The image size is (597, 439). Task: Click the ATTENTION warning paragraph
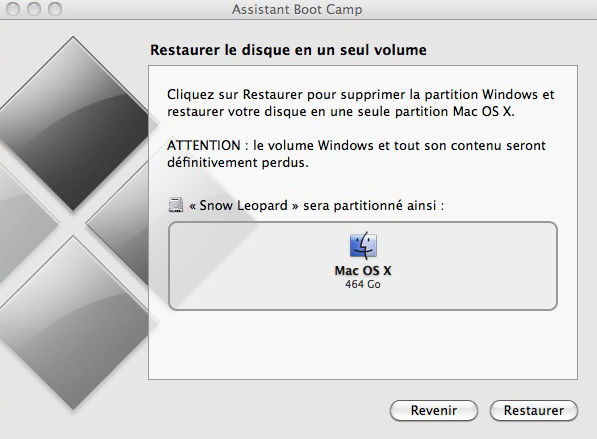356,154
